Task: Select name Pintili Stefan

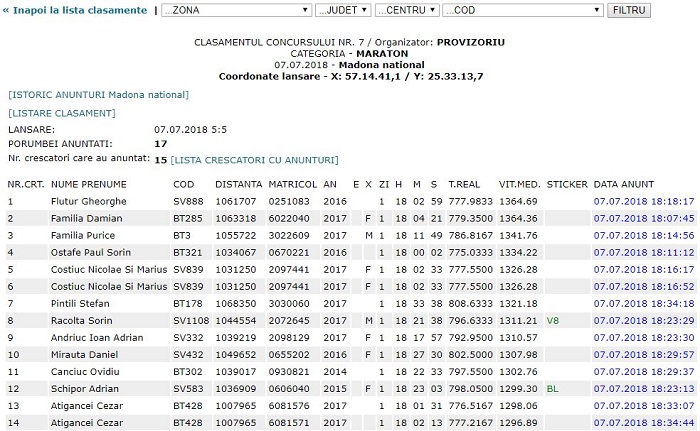Action: [80, 303]
